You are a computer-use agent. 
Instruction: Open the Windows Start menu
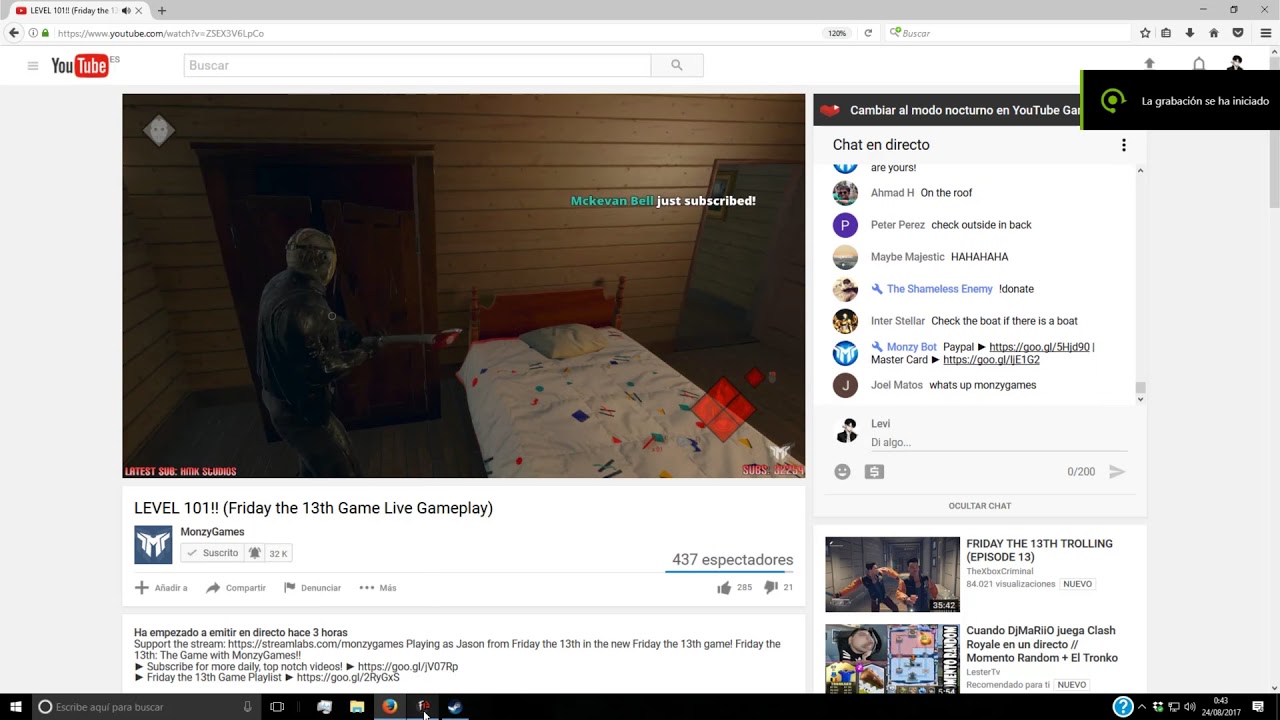16,707
